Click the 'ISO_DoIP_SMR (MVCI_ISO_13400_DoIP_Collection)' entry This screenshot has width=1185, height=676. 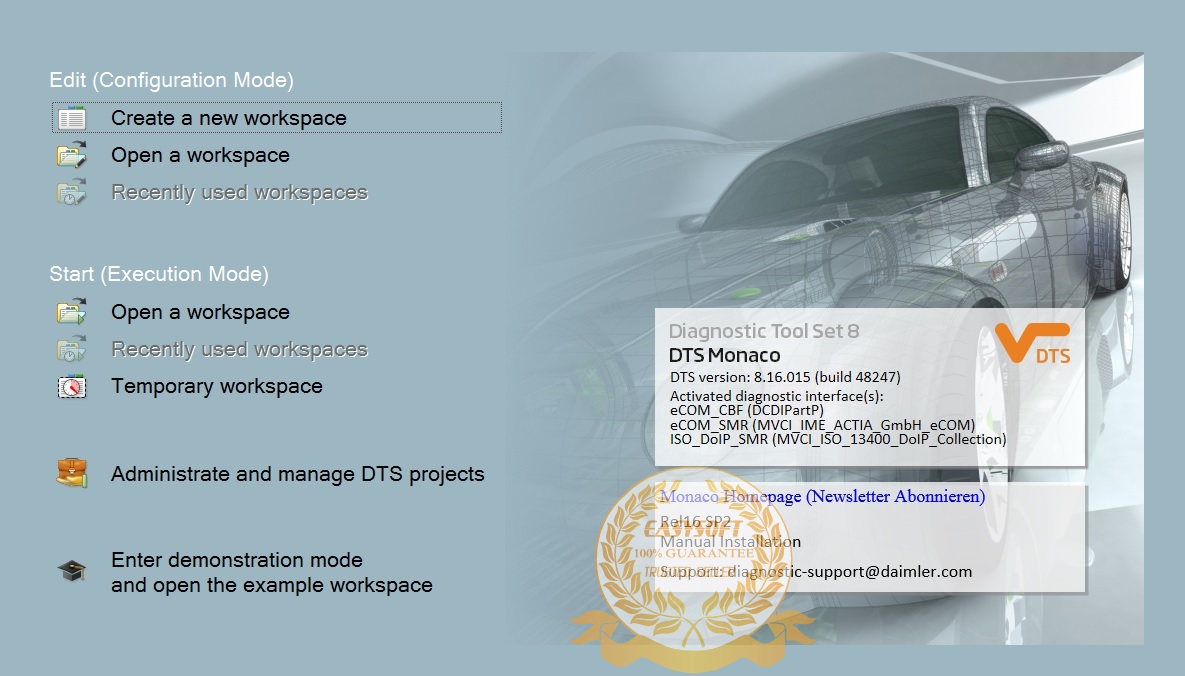click(838, 439)
